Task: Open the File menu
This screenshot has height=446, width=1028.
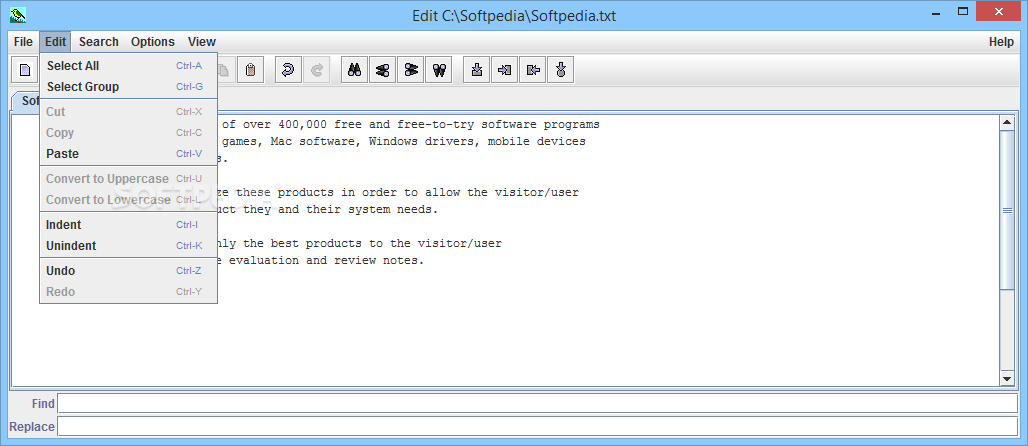Action: coord(23,41)
